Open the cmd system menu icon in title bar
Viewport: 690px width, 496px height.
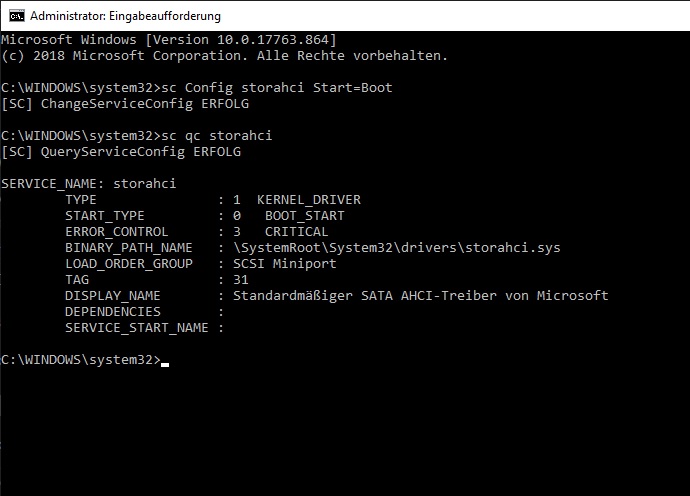coord(17,16)
